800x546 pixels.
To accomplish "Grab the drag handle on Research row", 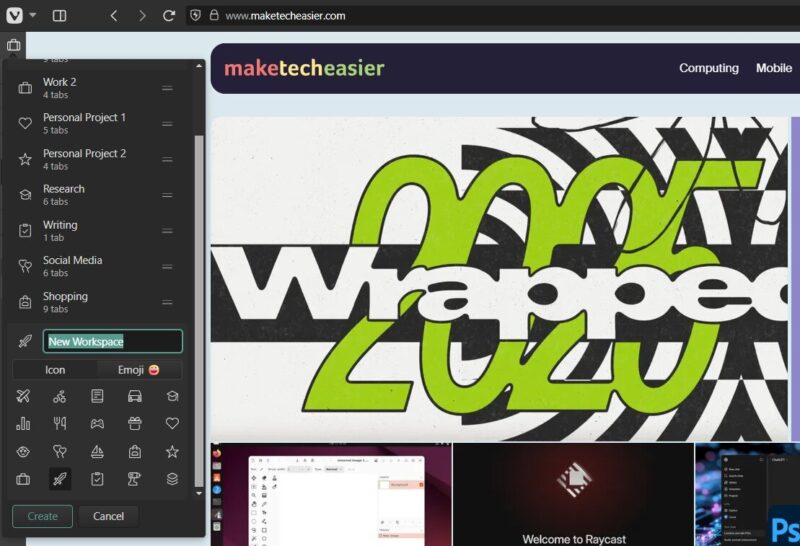I will (167, 195).
